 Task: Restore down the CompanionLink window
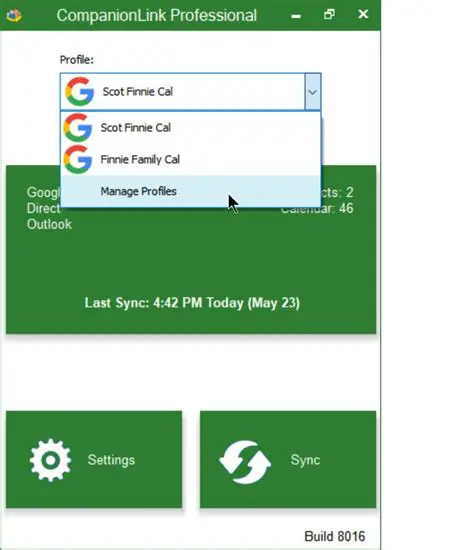329,15
